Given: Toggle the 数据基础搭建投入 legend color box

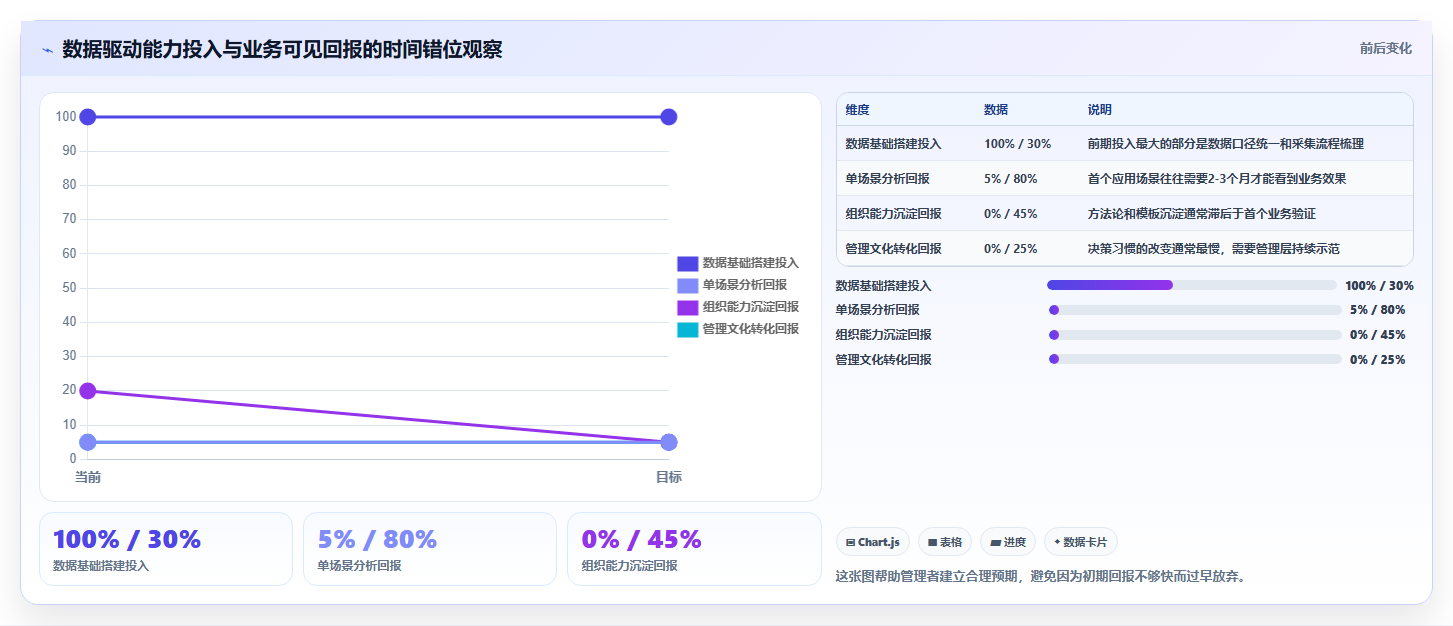Looking at the screenshot, I should coord(687,263).
